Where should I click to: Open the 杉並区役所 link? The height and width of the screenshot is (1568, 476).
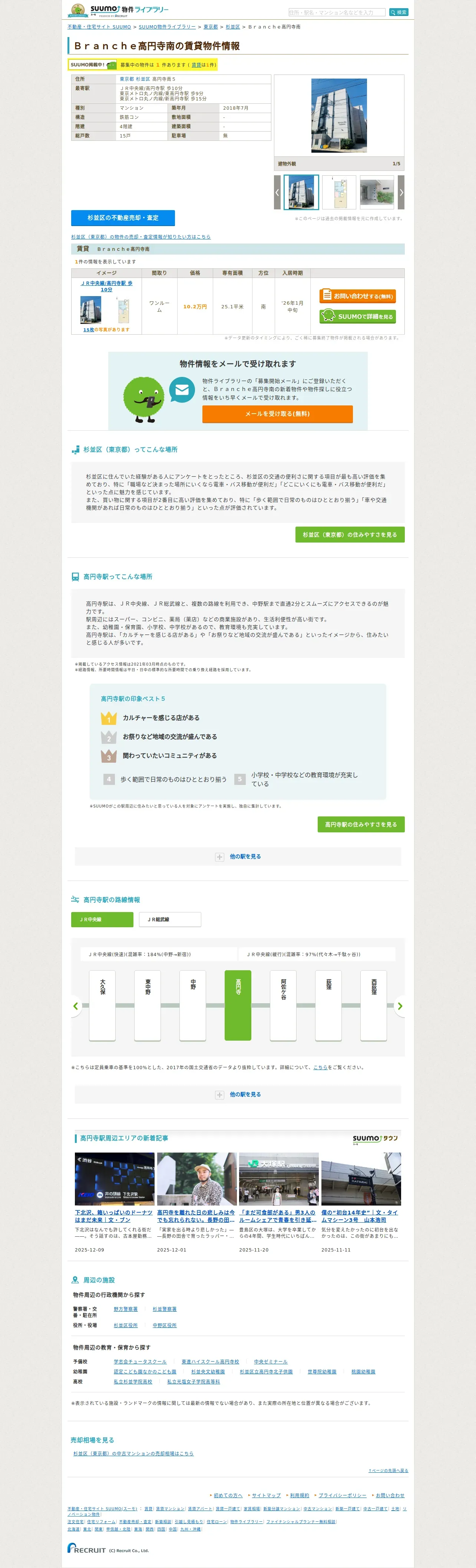pyautogui.click(x=125, y=1325)
